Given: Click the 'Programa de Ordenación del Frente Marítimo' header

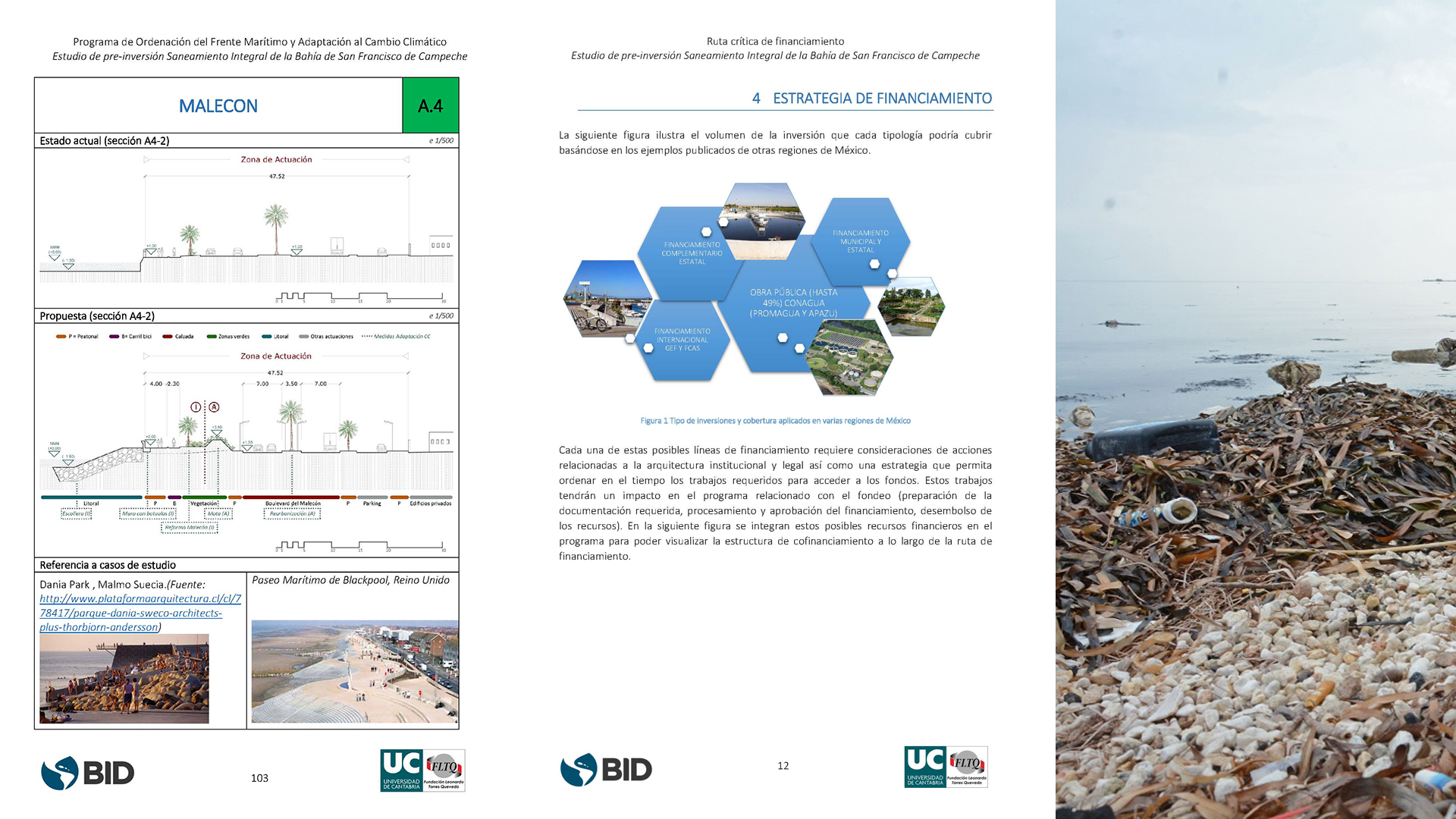Looking at the screenshot, I should (x=259, y=42).
